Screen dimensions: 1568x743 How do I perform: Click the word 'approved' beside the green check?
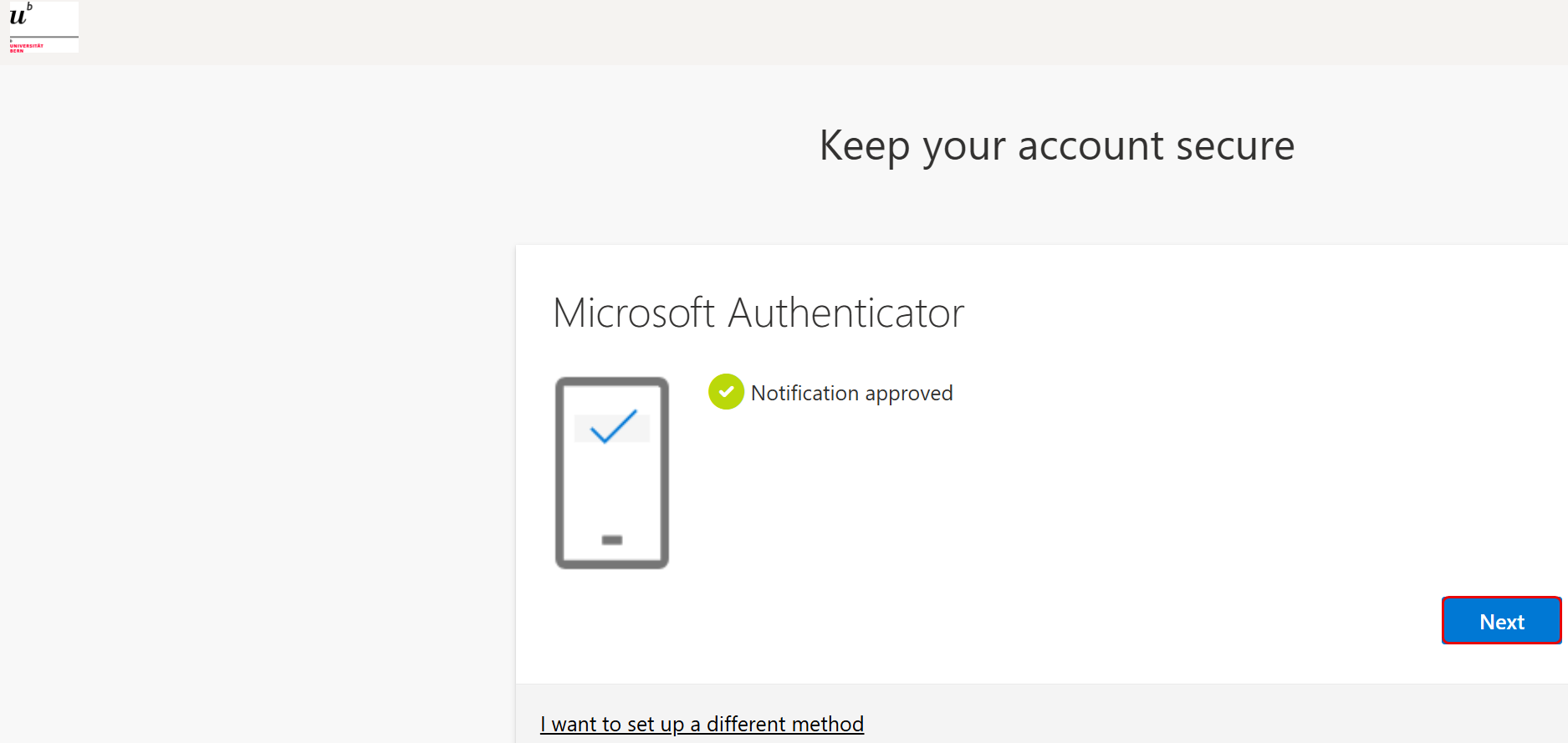[909, 394]
